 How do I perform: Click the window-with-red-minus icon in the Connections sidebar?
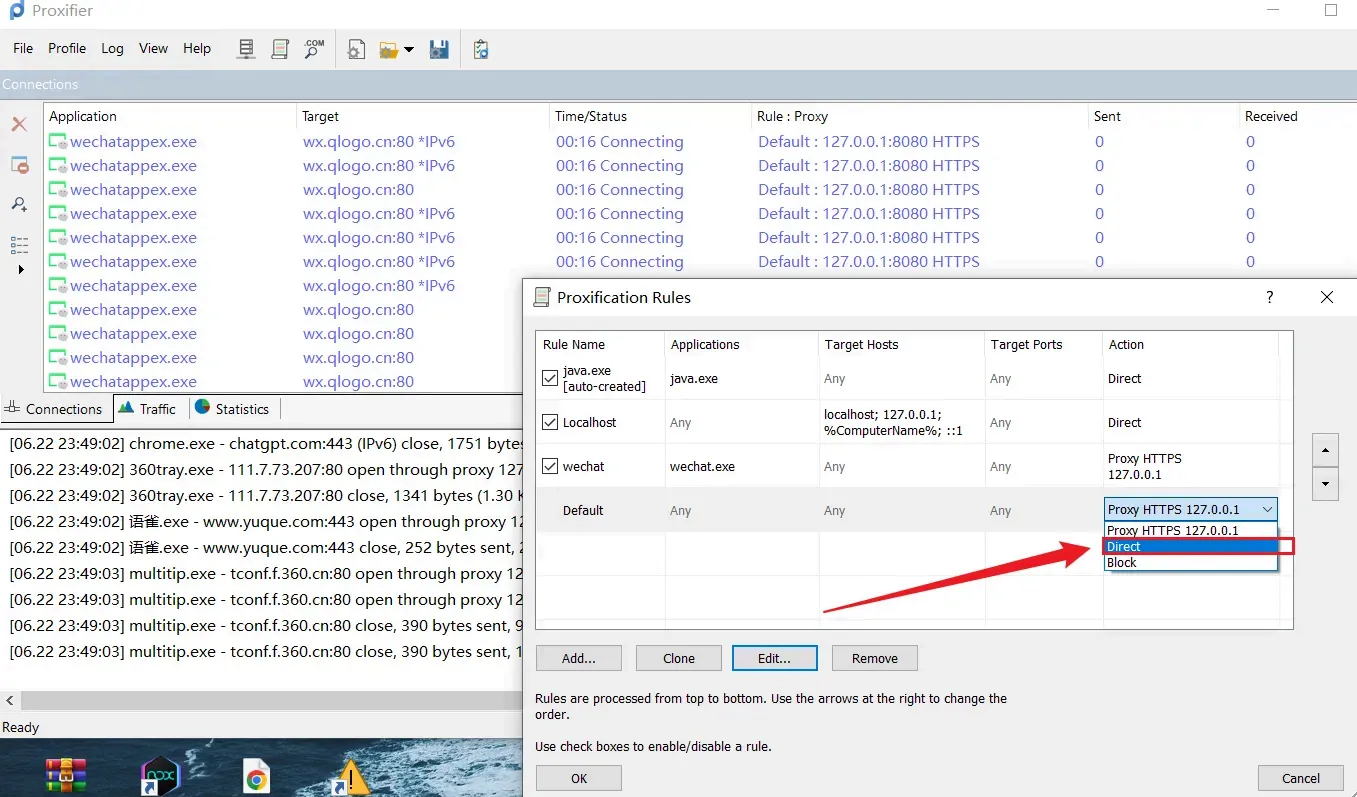tap(19, 165)
